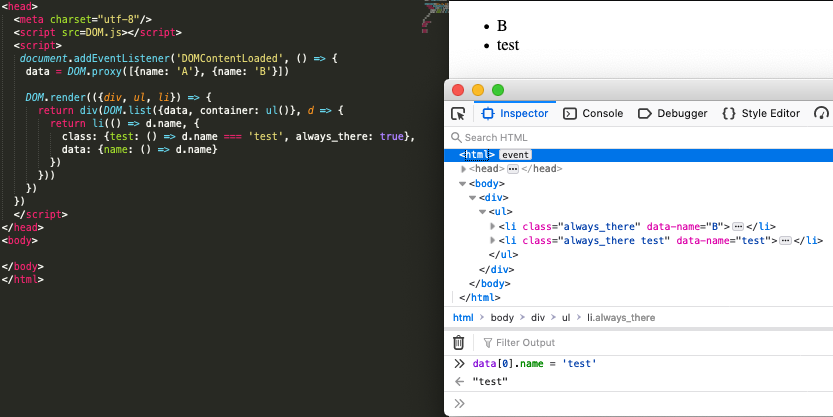833x417 pixels.
Task: Open the Style Editor tab
Action: pos(761,114)
